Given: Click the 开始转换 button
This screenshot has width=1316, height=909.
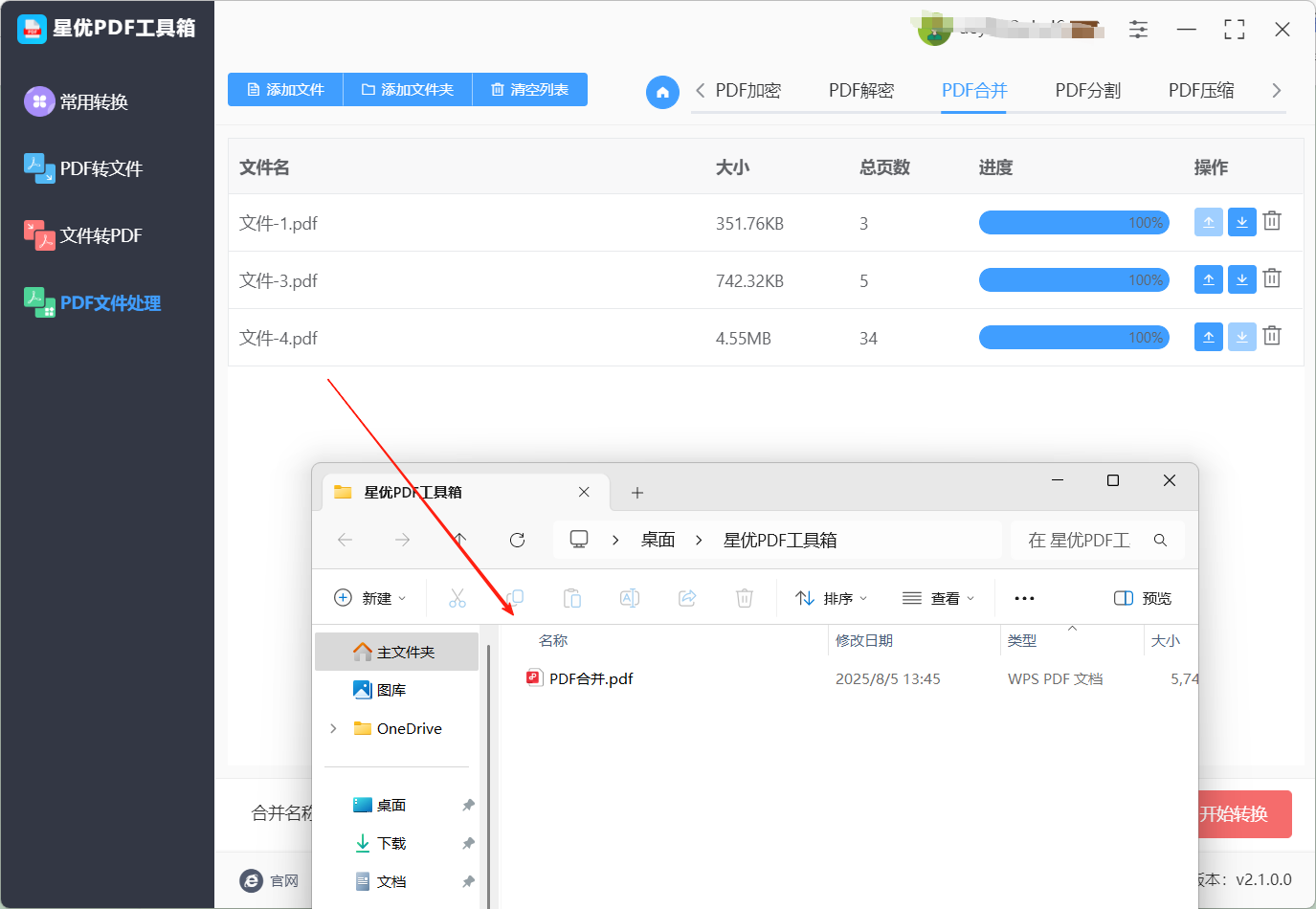Looking at the screenshot, I should 1244,814.
